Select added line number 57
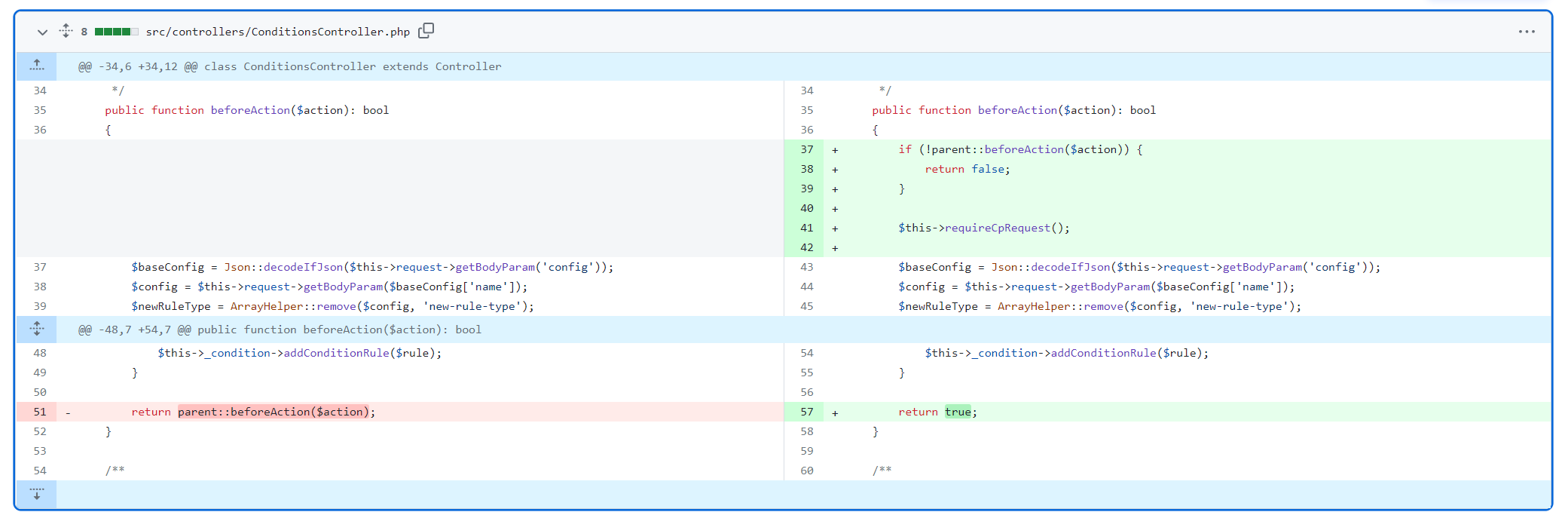Screen dimensions: 1568x512 click(x=807, y=412)
